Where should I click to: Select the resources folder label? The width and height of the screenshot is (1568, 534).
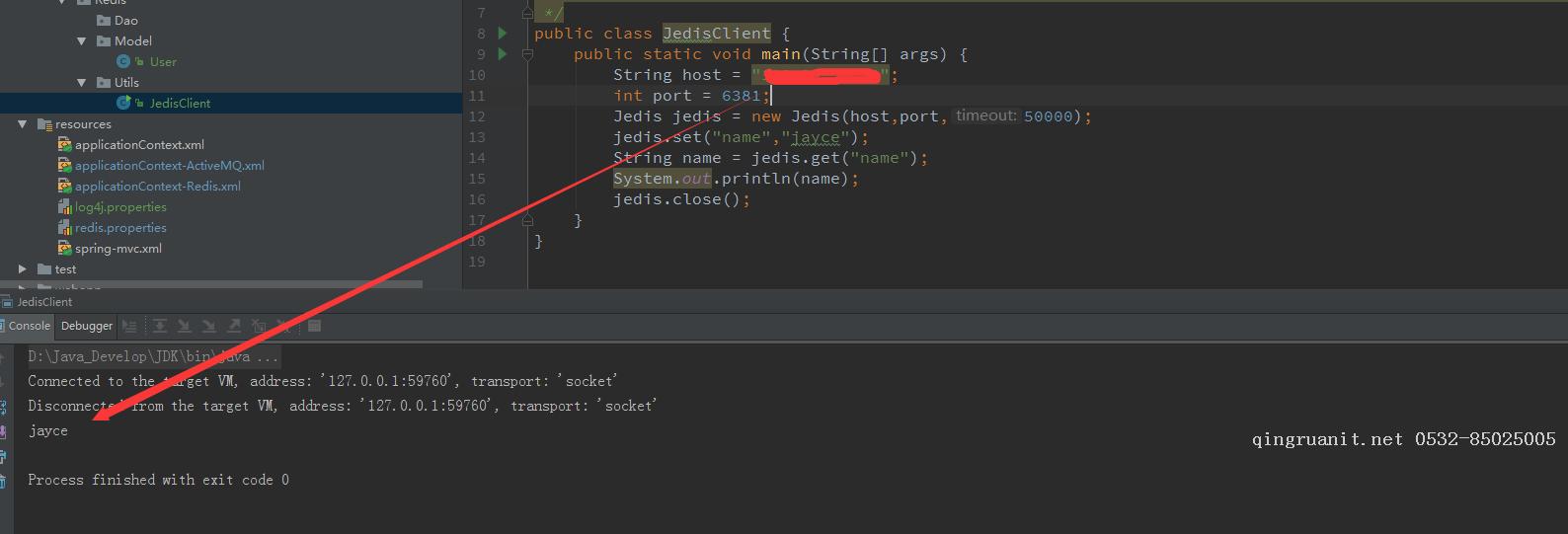[83, 123]
